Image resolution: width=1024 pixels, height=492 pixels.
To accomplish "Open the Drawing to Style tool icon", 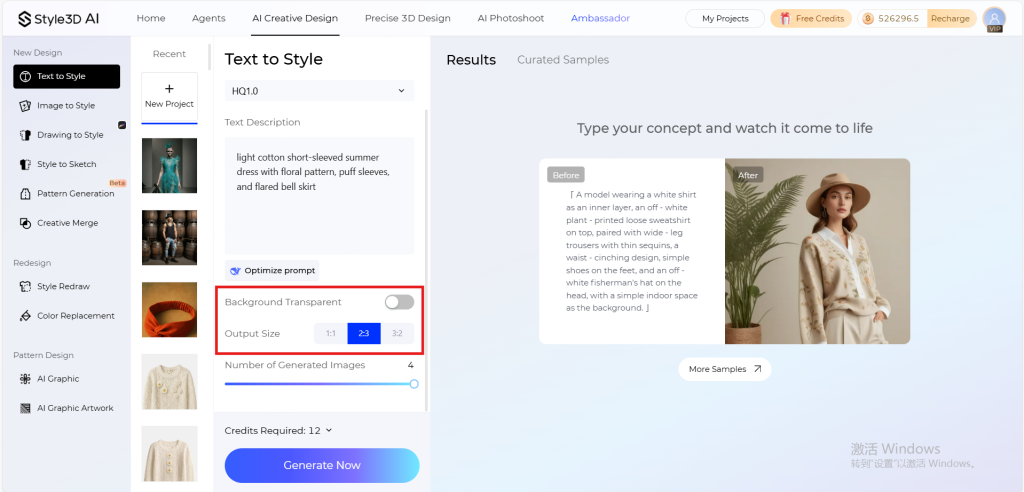I will click(x=25, y=135).
